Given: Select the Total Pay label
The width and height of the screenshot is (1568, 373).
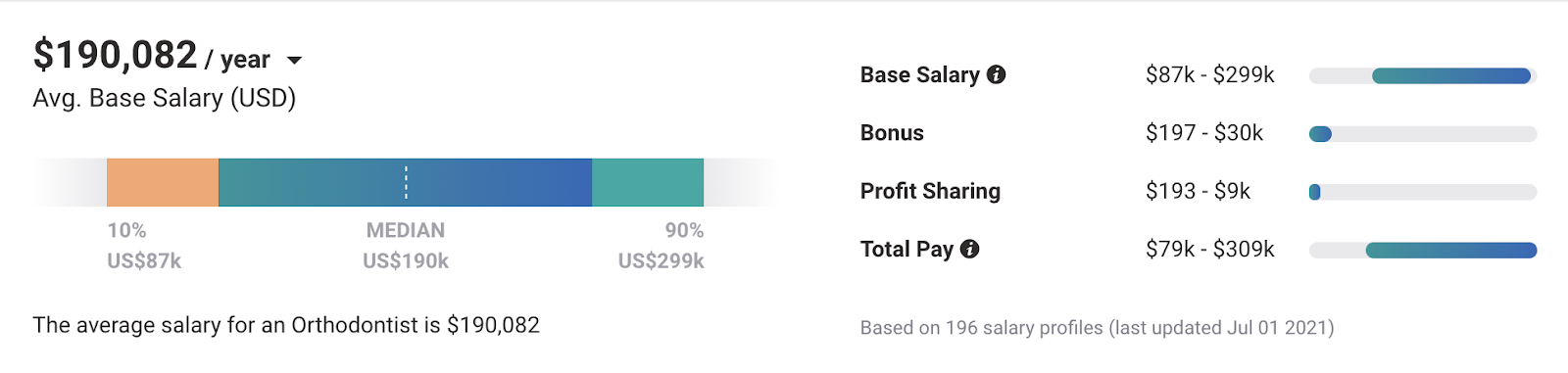Looking at the screenshot, I should (x=906, y=249).
